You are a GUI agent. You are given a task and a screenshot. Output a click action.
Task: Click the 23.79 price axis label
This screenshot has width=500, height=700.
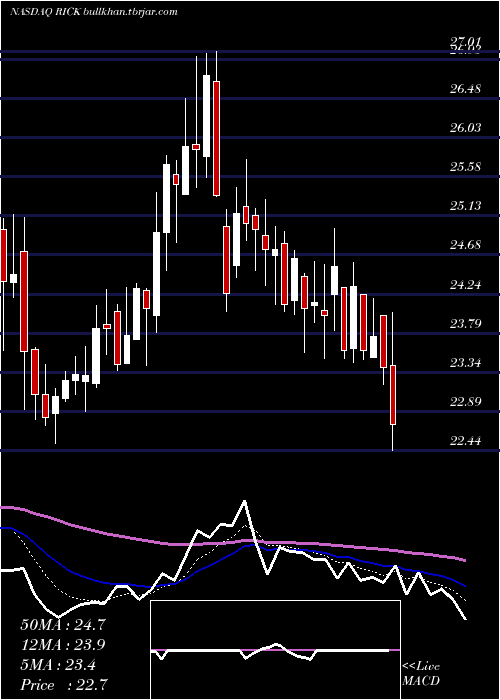[x=465, y=323]
